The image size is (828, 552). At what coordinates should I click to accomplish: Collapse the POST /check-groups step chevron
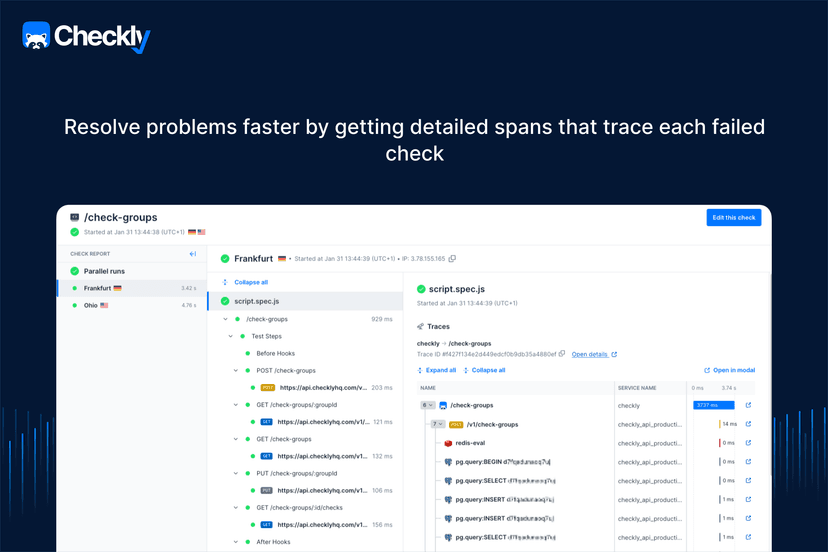(235, 370)
